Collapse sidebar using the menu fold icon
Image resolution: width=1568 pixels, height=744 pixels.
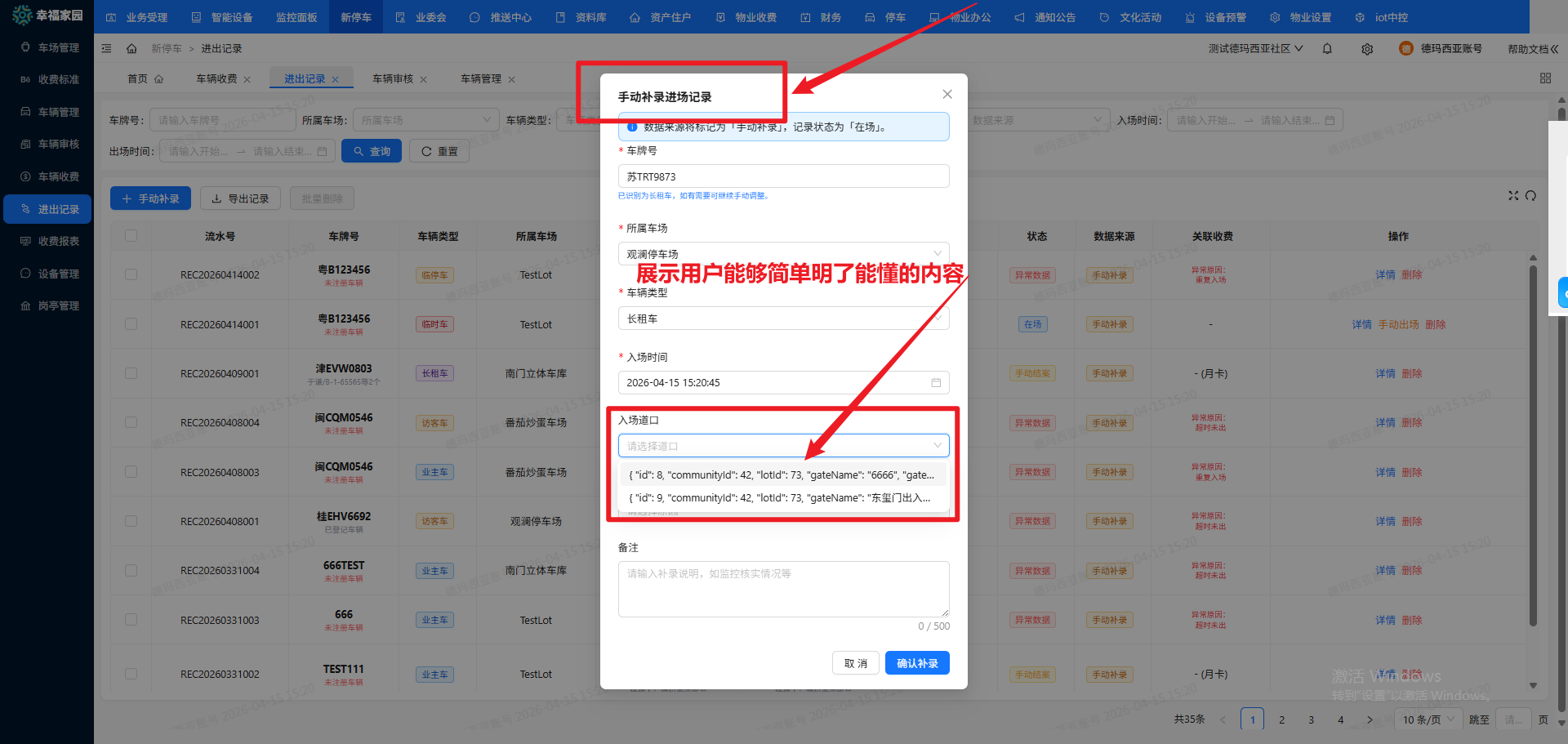click(x=107, y=49)
